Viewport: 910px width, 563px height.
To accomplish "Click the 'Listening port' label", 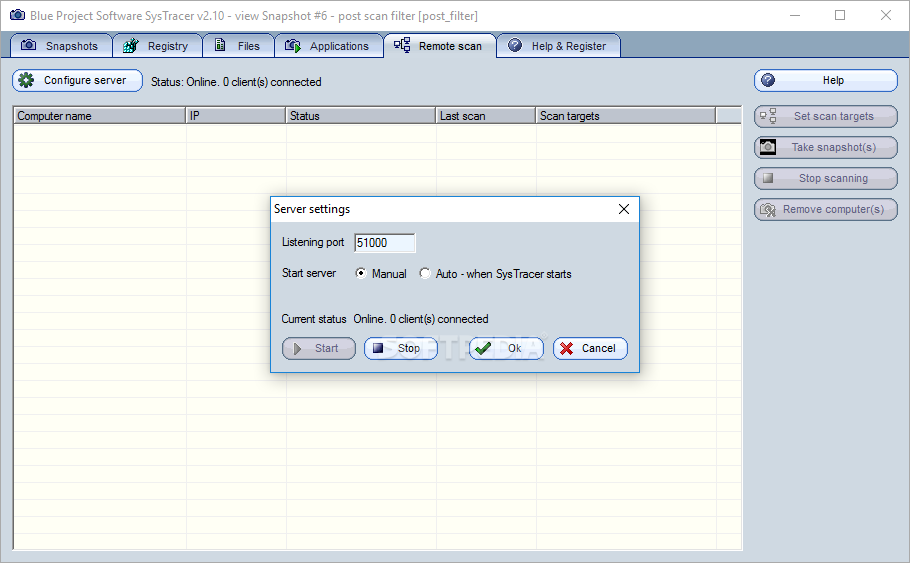I will tap(313, 242).
